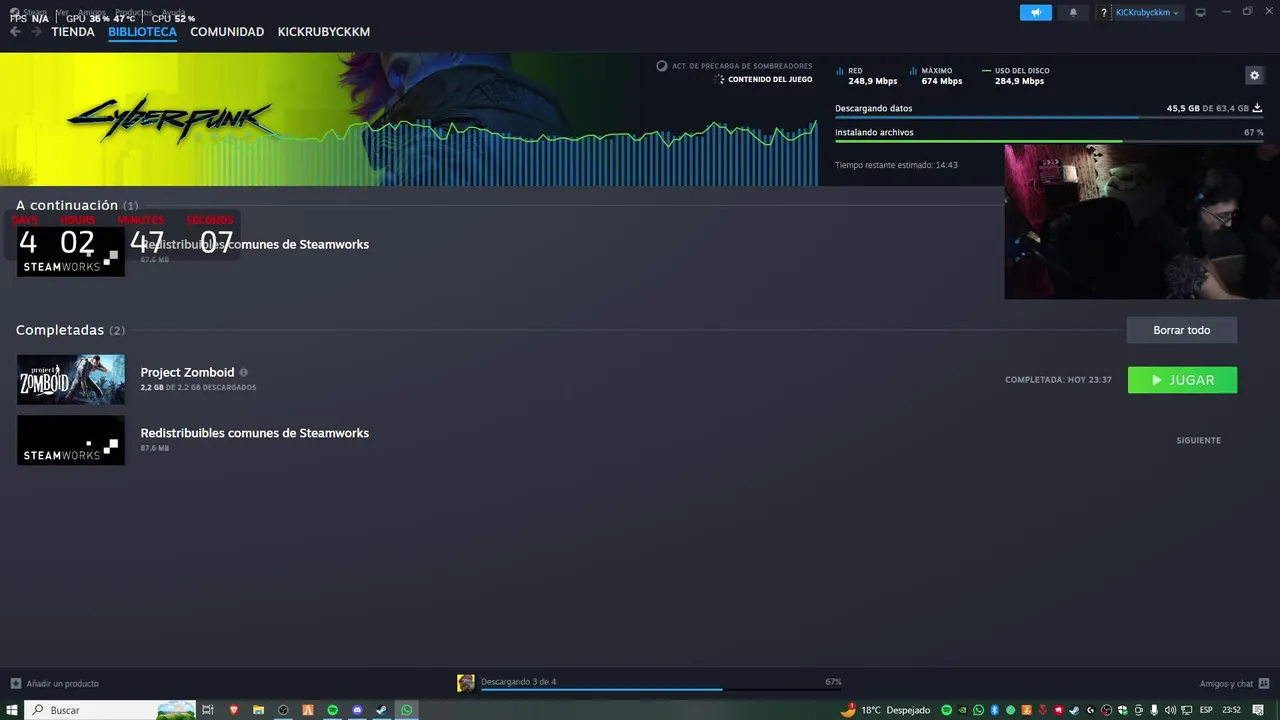The width and height of the screenshot is (1280, 720).
Task: Click the bottom download progress bar
Action: click(661, 689)
